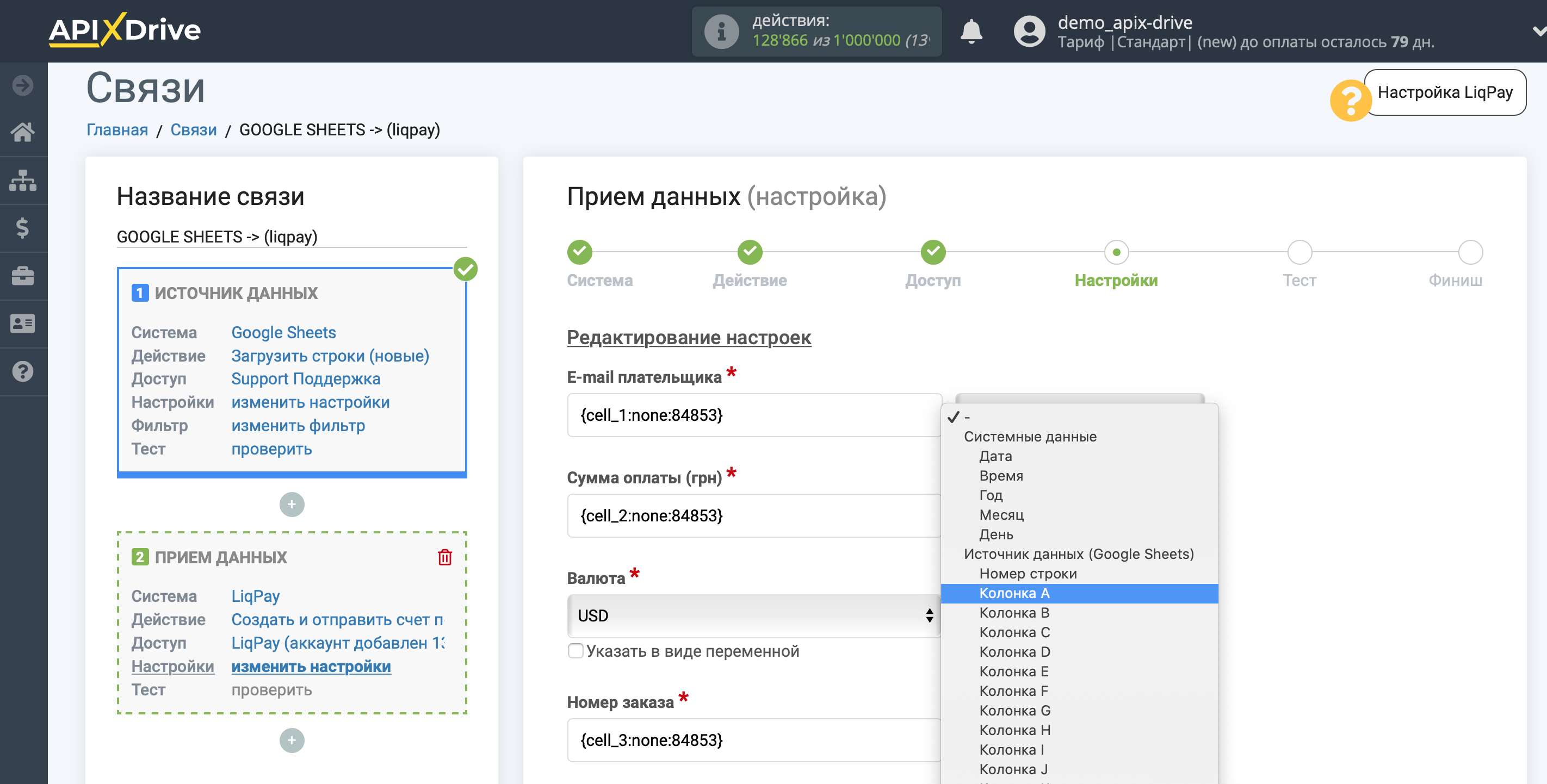Open the home icon in sidebar
The height and width of the screenshot is (784, 1547).
[23, 132]
